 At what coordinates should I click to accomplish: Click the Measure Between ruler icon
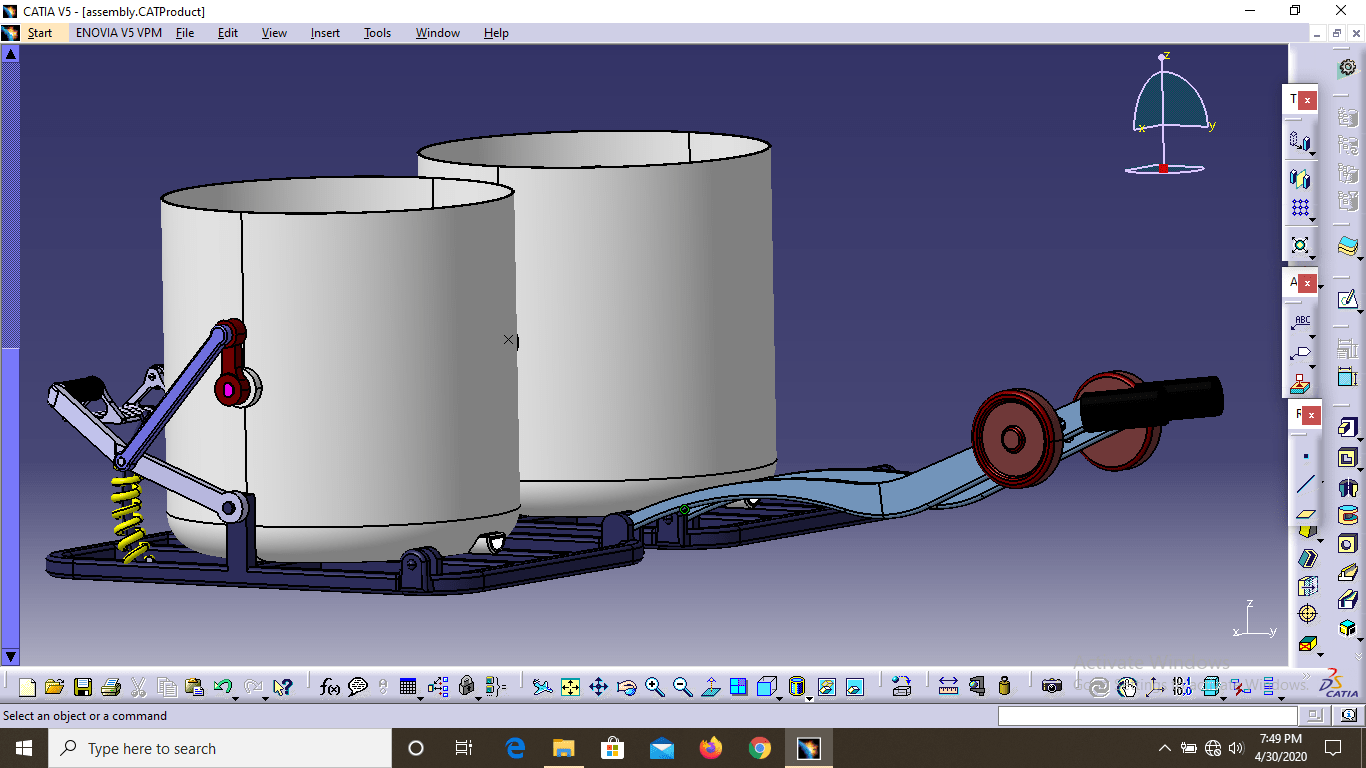coord(948,687)
